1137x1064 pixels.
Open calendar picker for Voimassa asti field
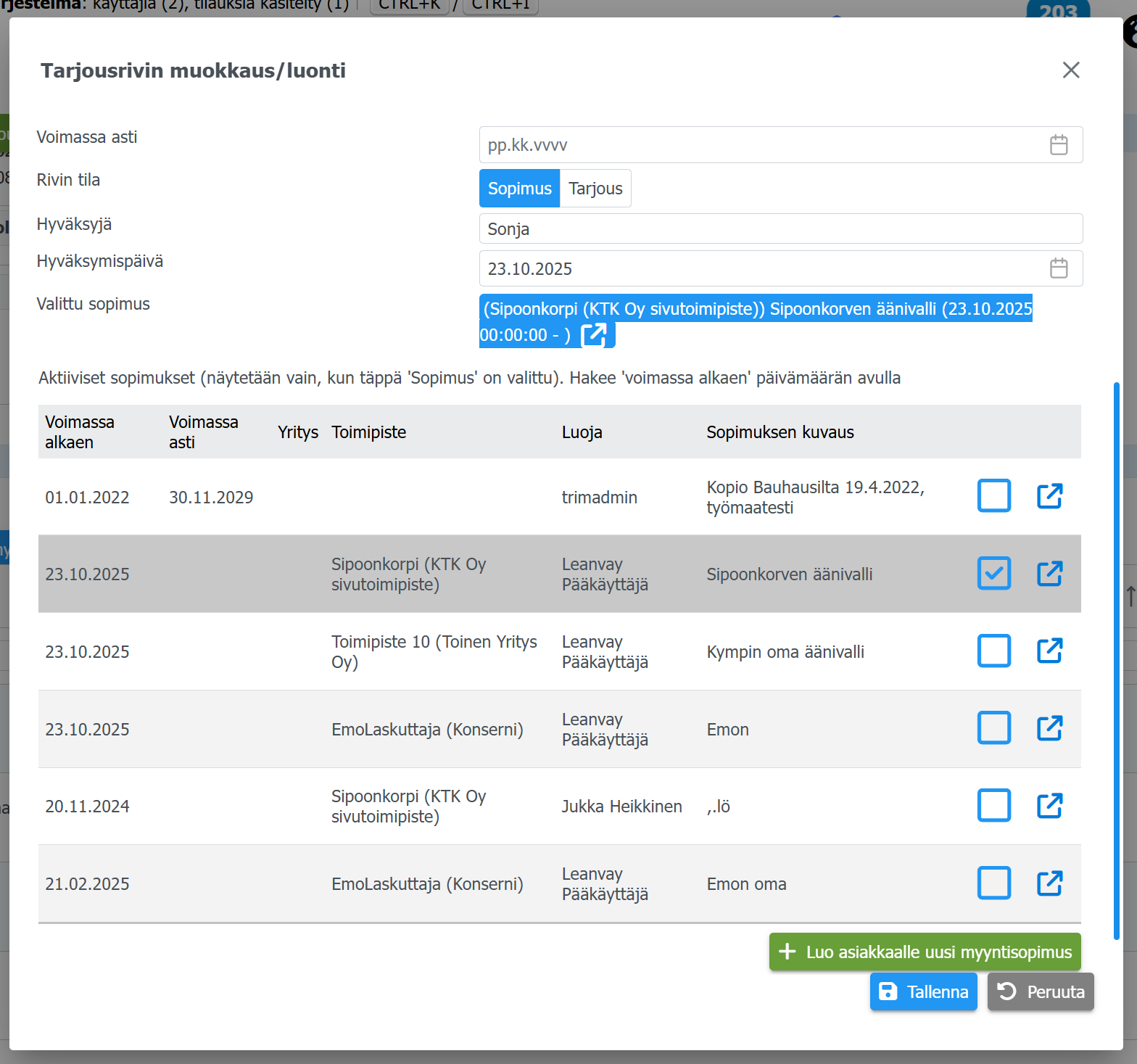coord(1058,145)
